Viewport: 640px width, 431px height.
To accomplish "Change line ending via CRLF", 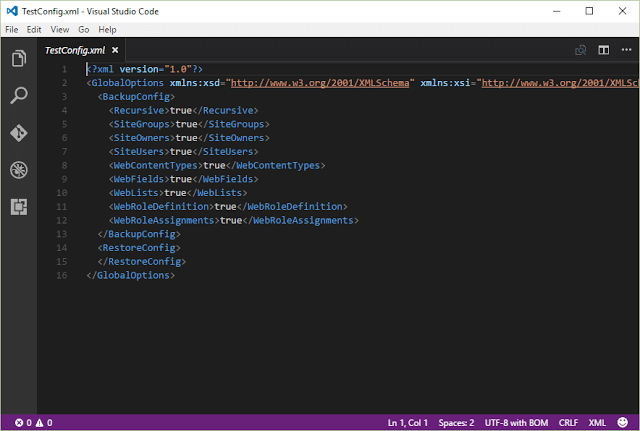I will pyautogui.click(x=568, y=423).
